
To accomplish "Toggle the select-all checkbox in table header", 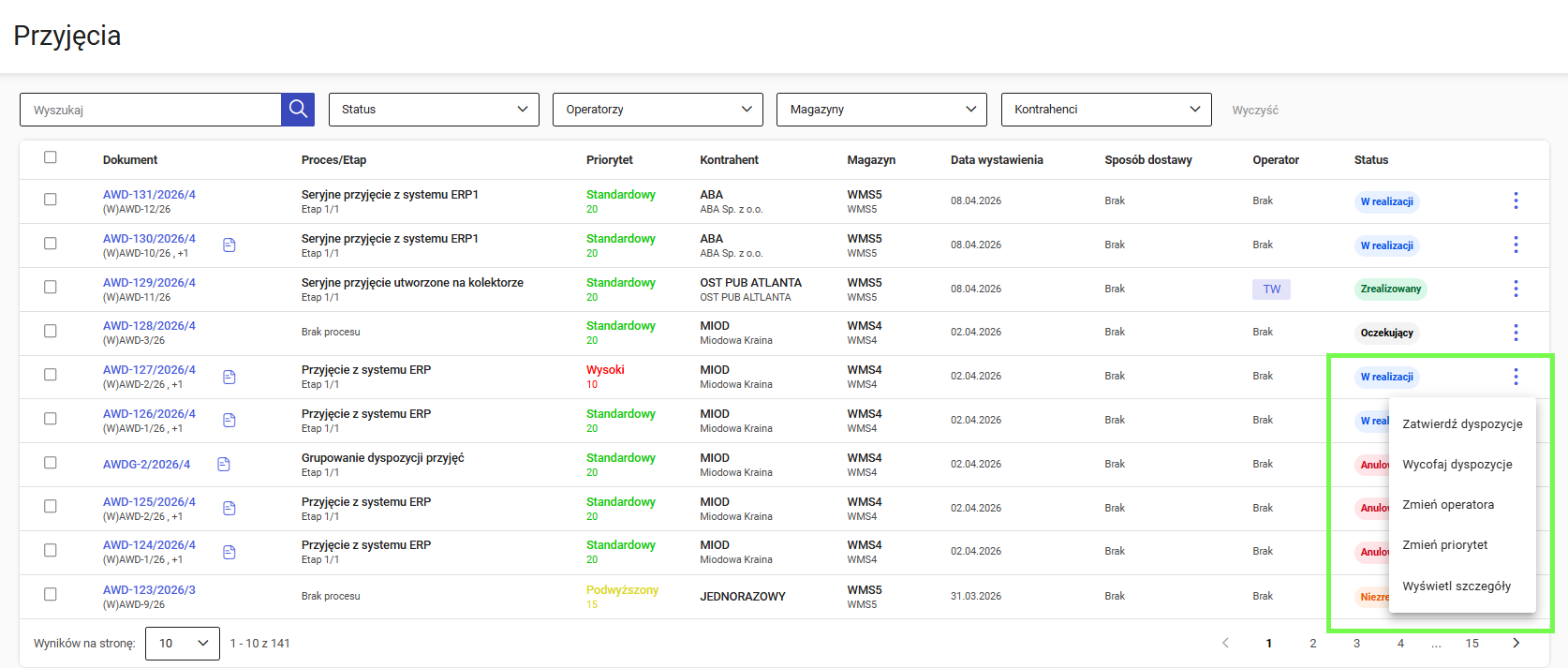I will point(51,157).
